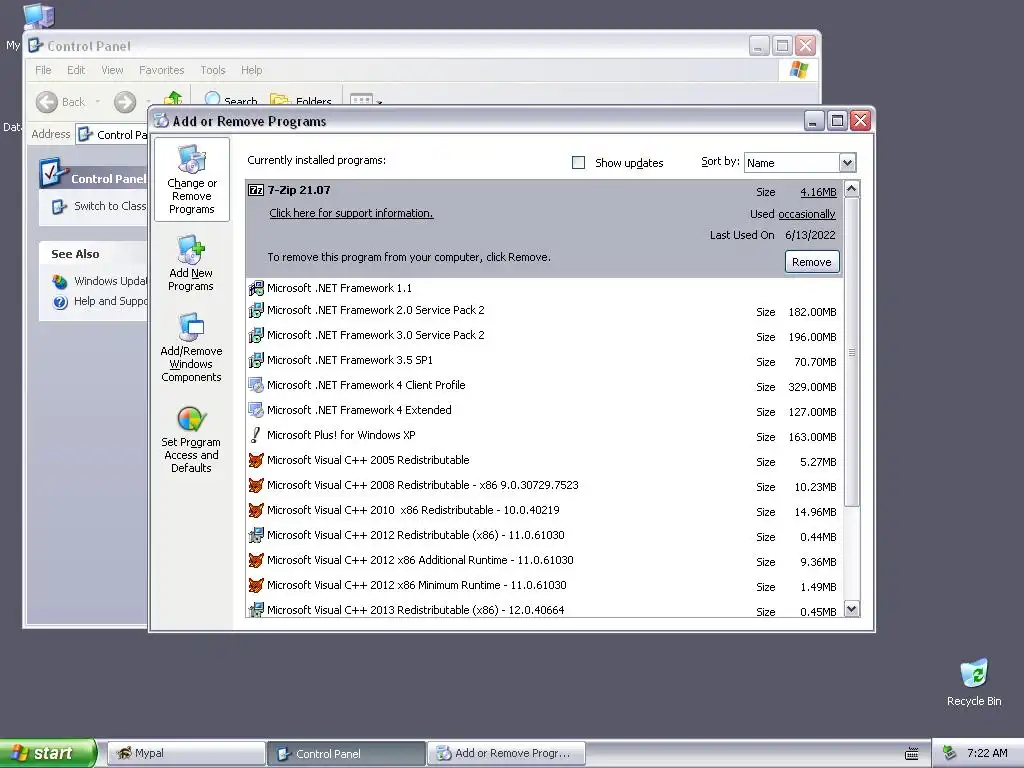Click the Back arrow in Control Panel window
Viewport: 1024px width, 768px height.
(x=47, y=102)
